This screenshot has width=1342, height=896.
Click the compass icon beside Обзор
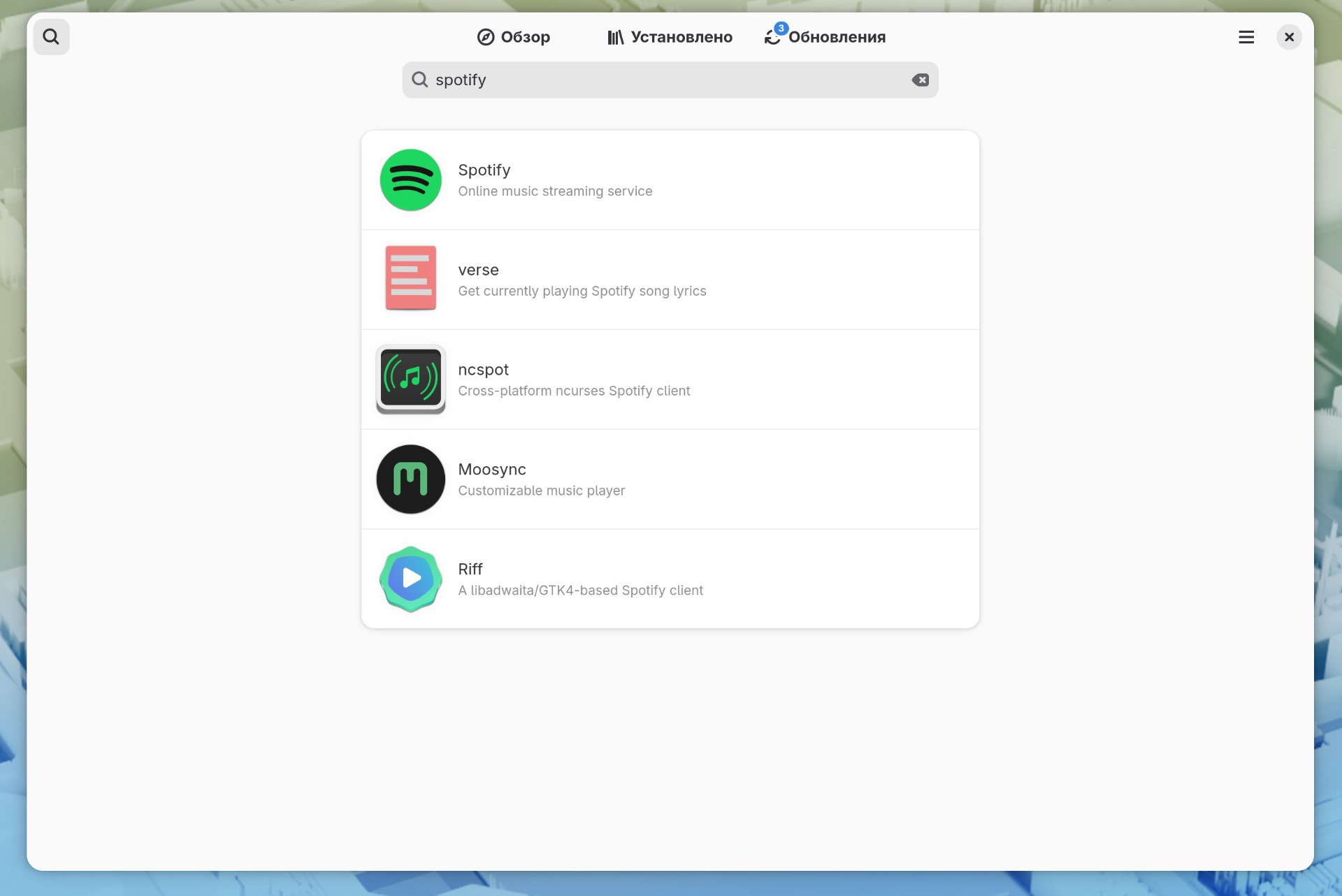486,37
